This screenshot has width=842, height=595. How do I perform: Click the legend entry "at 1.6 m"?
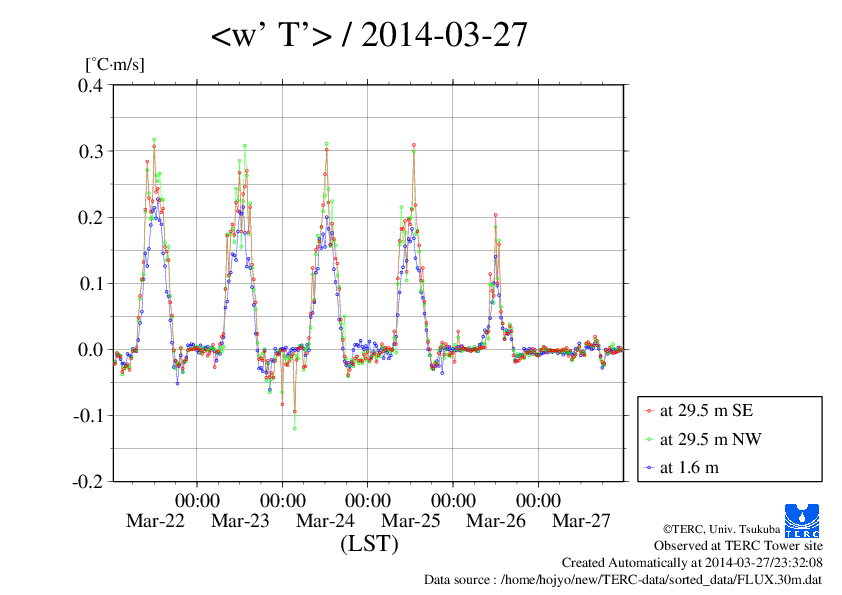pyautogui.click(x=689, y=468)
